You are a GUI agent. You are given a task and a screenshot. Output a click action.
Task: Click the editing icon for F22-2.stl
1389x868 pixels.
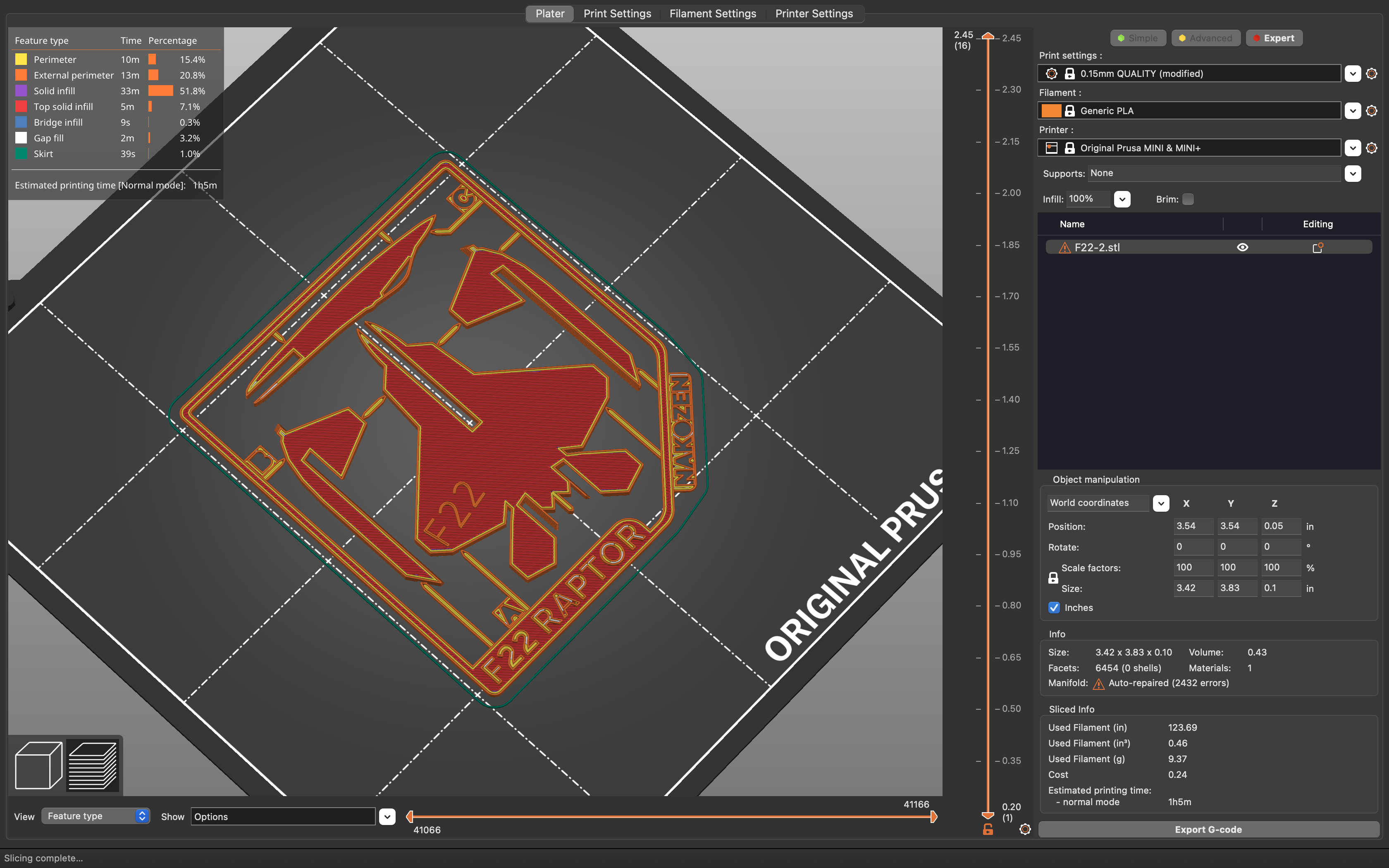coord(1317,248)
